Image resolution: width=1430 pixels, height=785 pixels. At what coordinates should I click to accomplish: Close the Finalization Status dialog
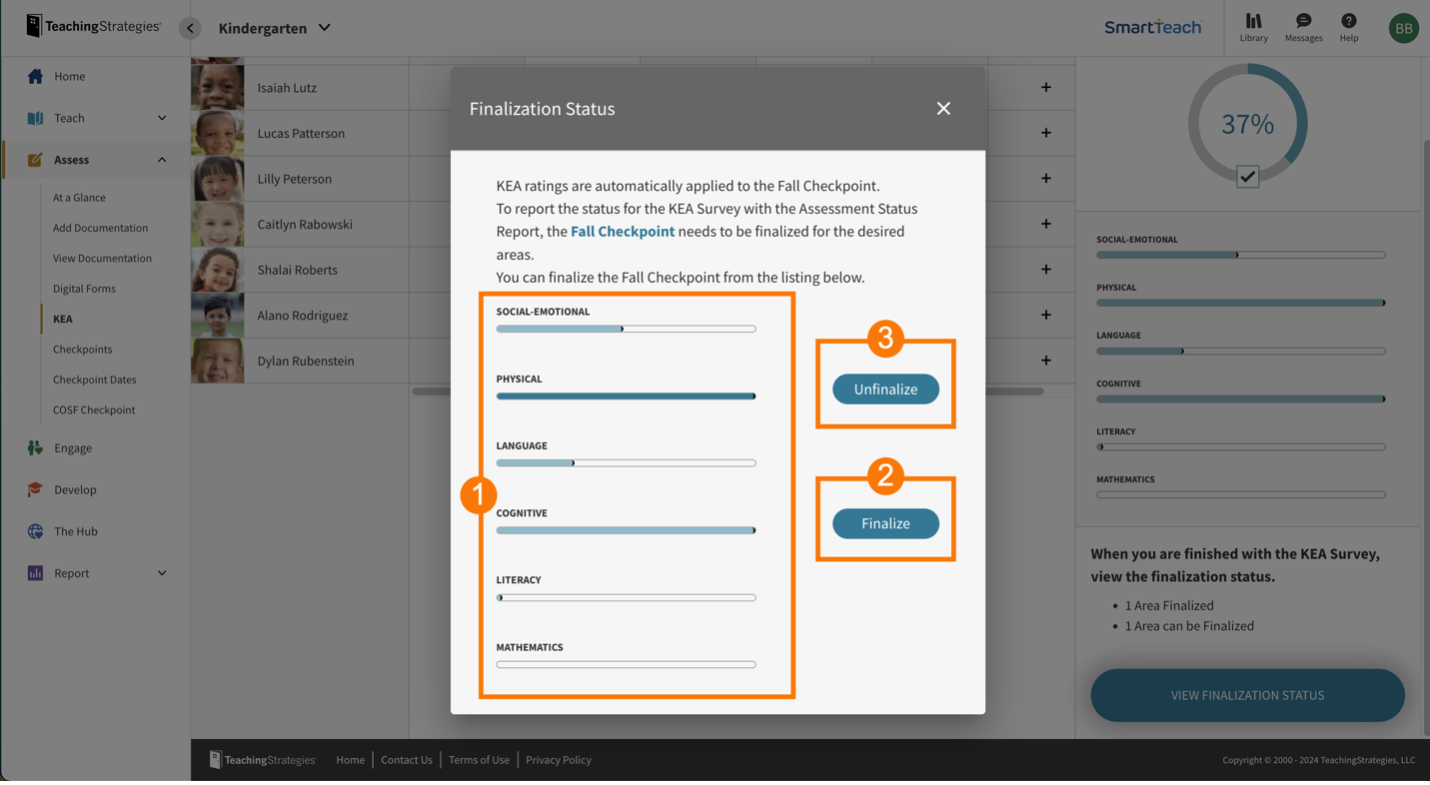click(943, 108)
